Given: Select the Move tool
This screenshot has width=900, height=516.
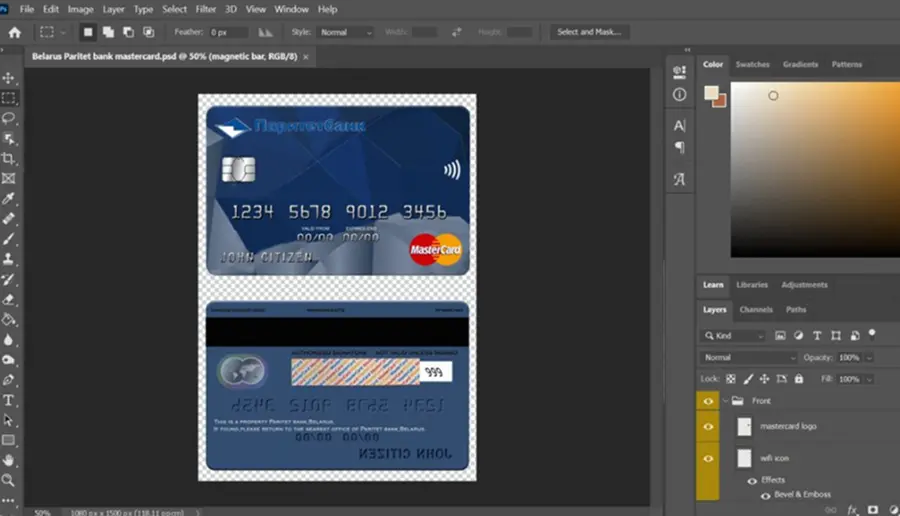Looking at the screenshot, I should (9, 77).
